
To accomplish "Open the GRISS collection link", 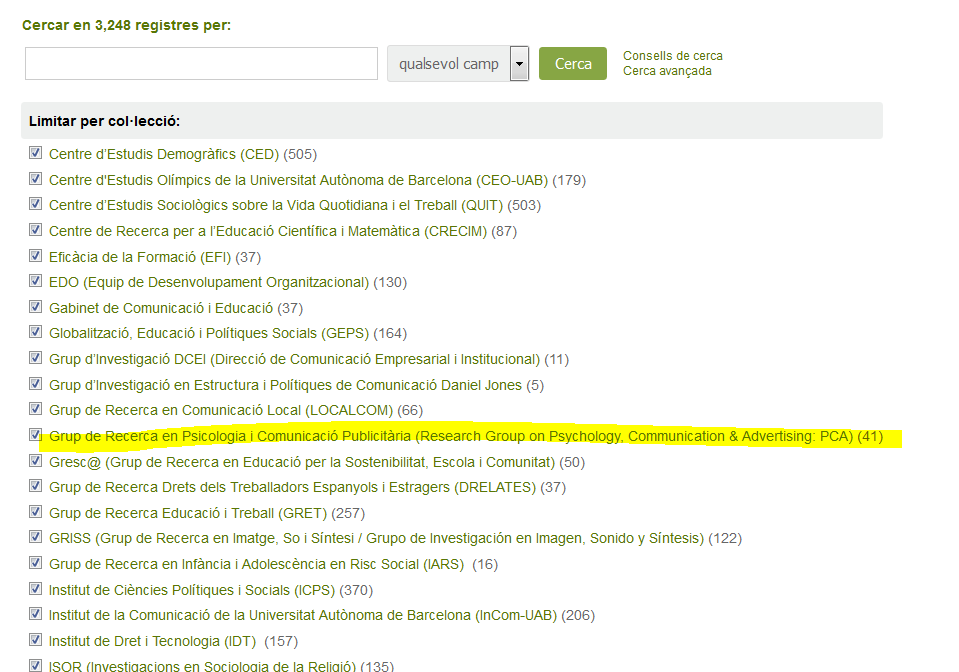I will click(376, 538).
